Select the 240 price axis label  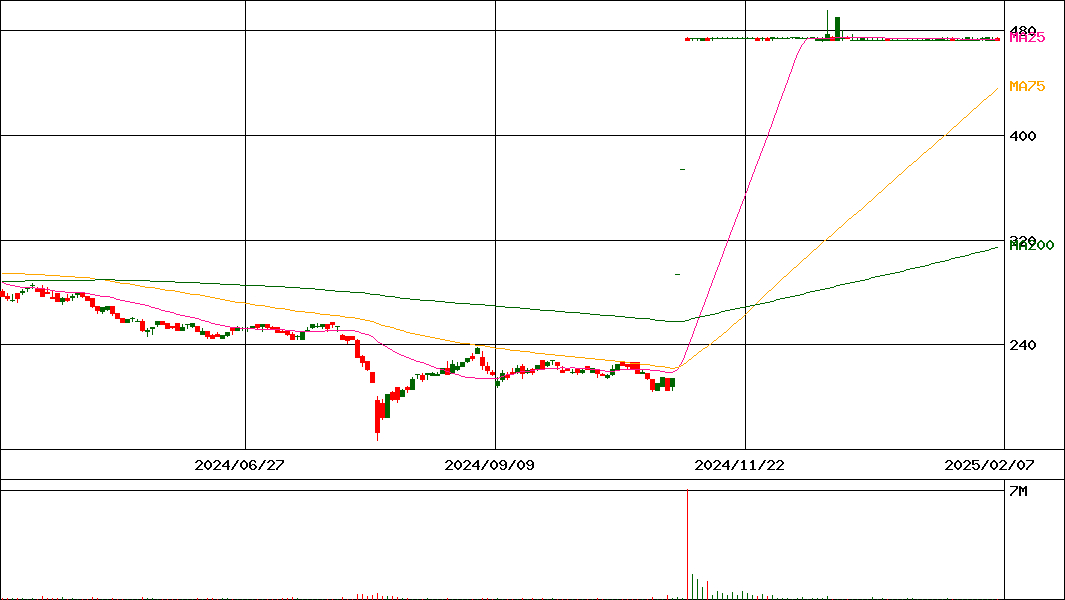[x=1023, y=345]
